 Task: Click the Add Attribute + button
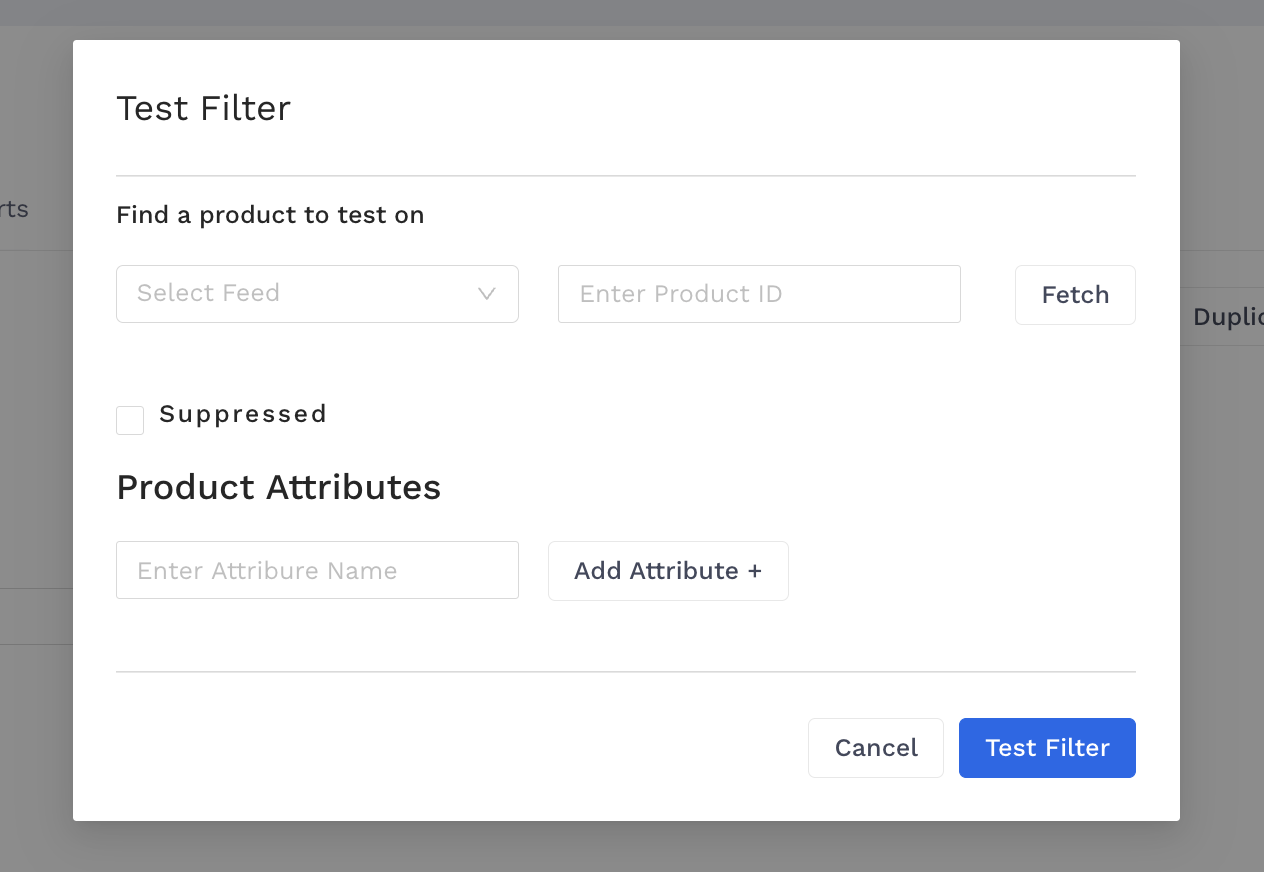[667, 571]
